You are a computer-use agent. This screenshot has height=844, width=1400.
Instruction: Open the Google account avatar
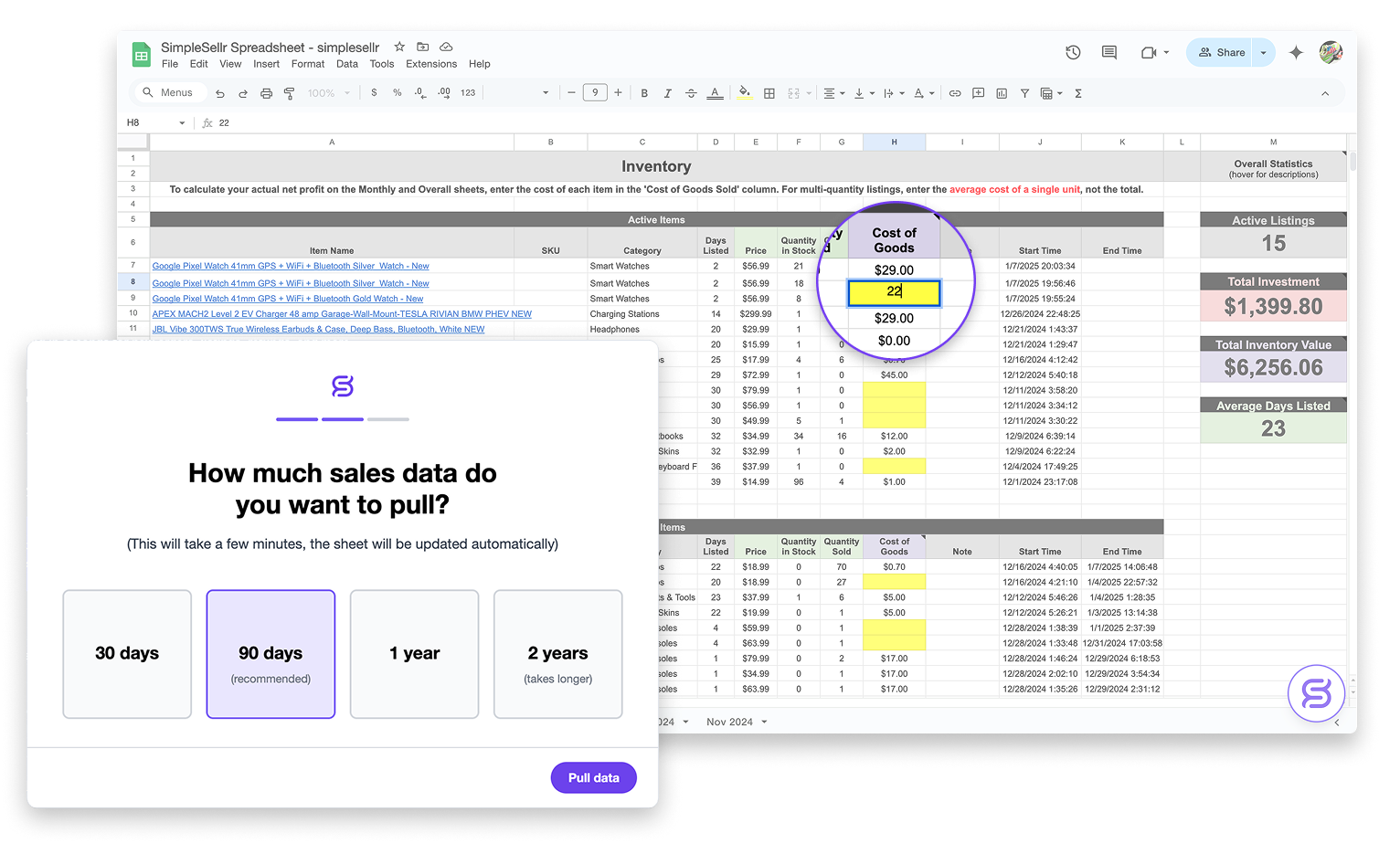click(1331, 52)
